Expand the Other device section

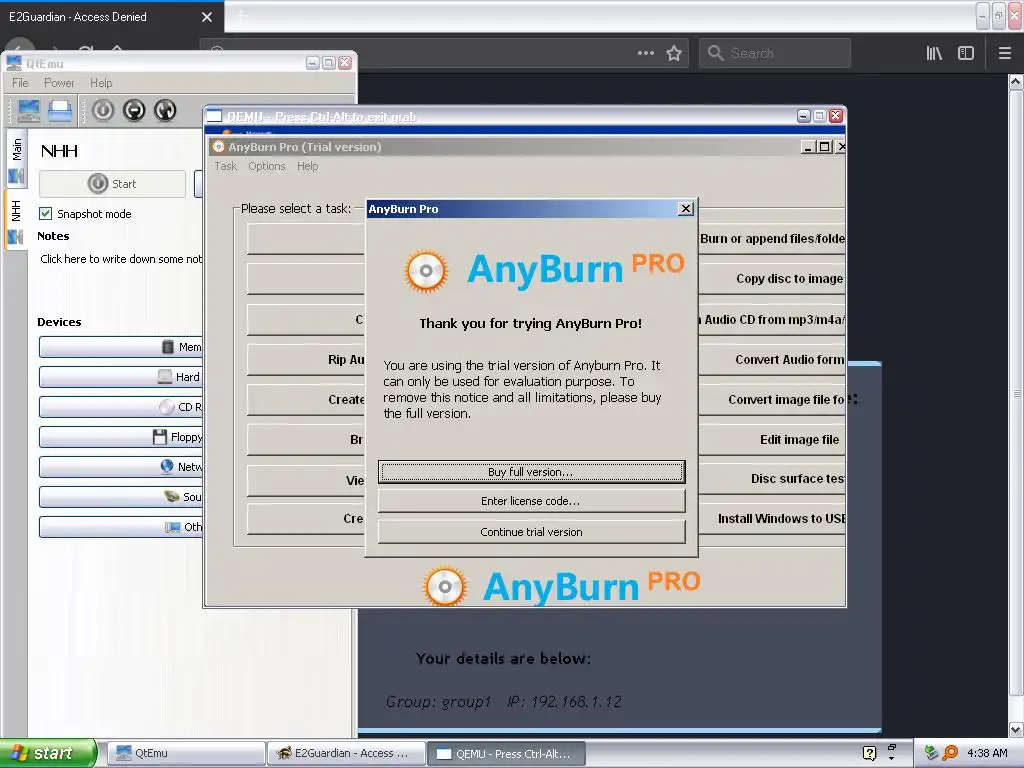tap(121, 527)
